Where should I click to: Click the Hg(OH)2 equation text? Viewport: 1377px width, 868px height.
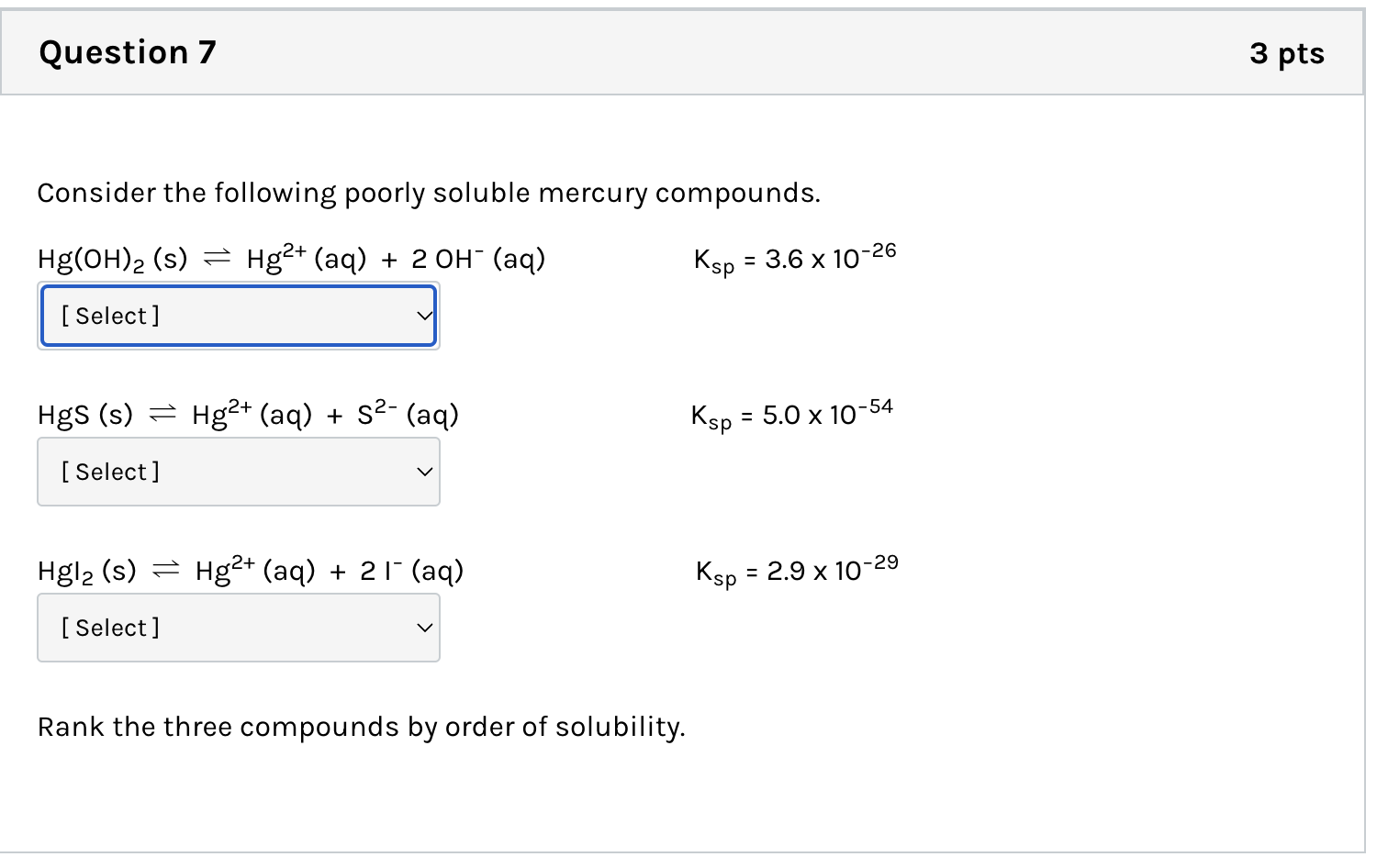click(x=291, y=258)
